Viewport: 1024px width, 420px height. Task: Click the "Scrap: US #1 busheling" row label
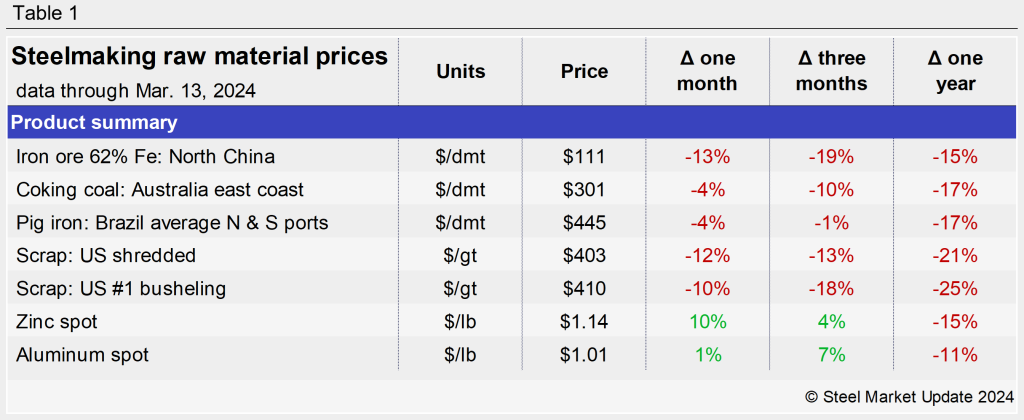point(121,289)
